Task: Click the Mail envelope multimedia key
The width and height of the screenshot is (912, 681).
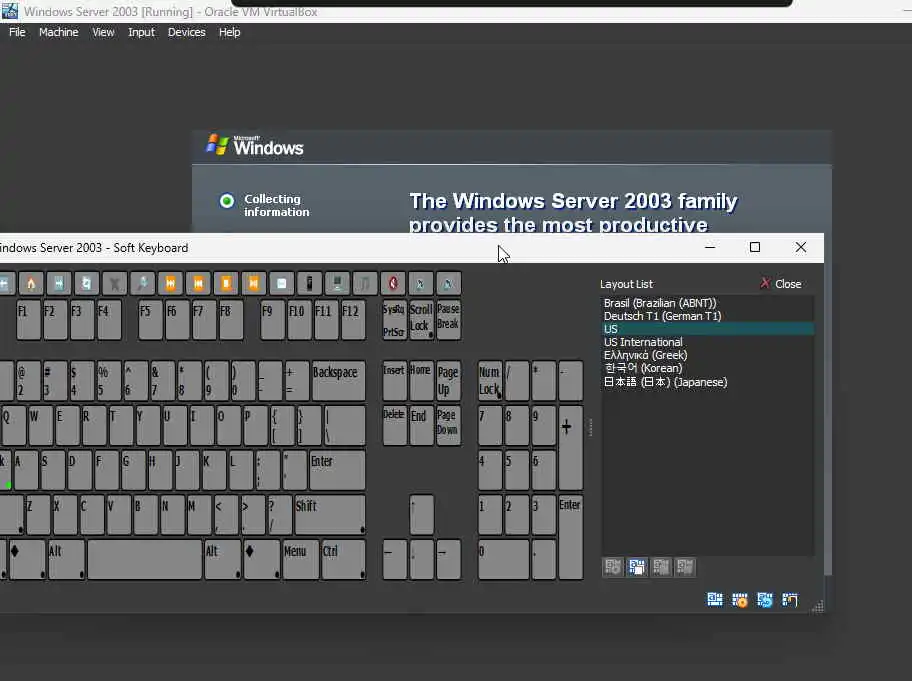Action: [x=282, y=283]
